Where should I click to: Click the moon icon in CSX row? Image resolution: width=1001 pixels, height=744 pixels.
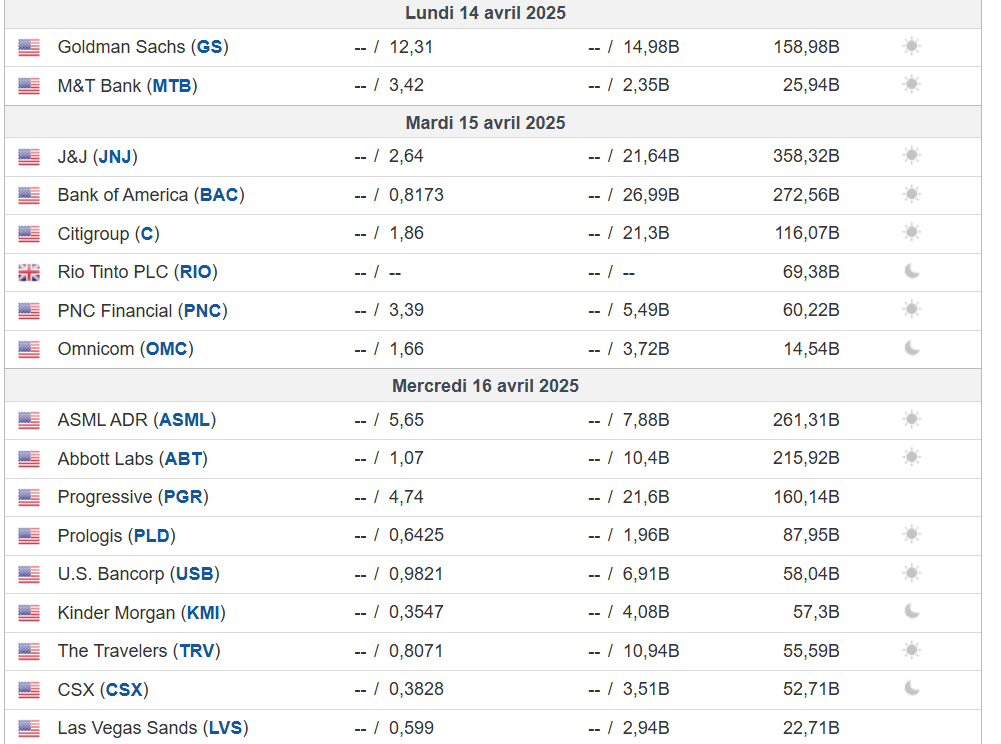point(911,688)
